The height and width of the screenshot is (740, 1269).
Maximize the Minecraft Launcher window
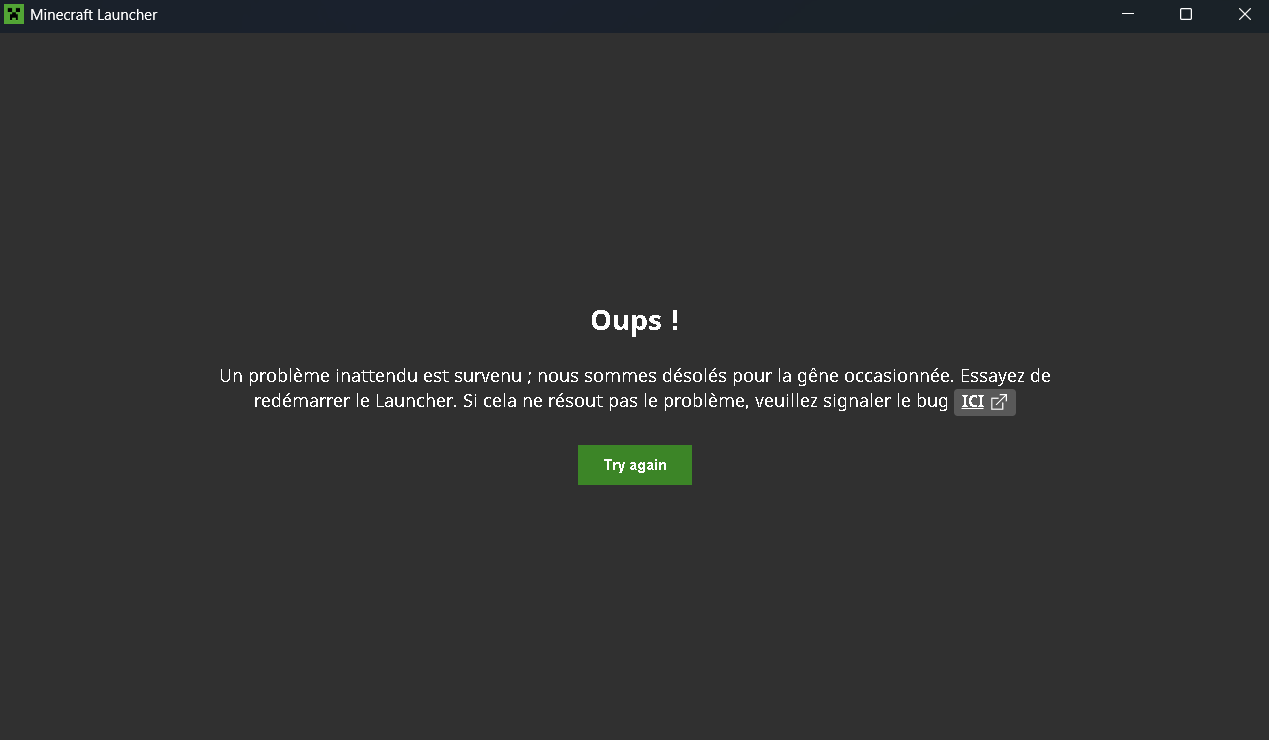(x=1186, y=14)
